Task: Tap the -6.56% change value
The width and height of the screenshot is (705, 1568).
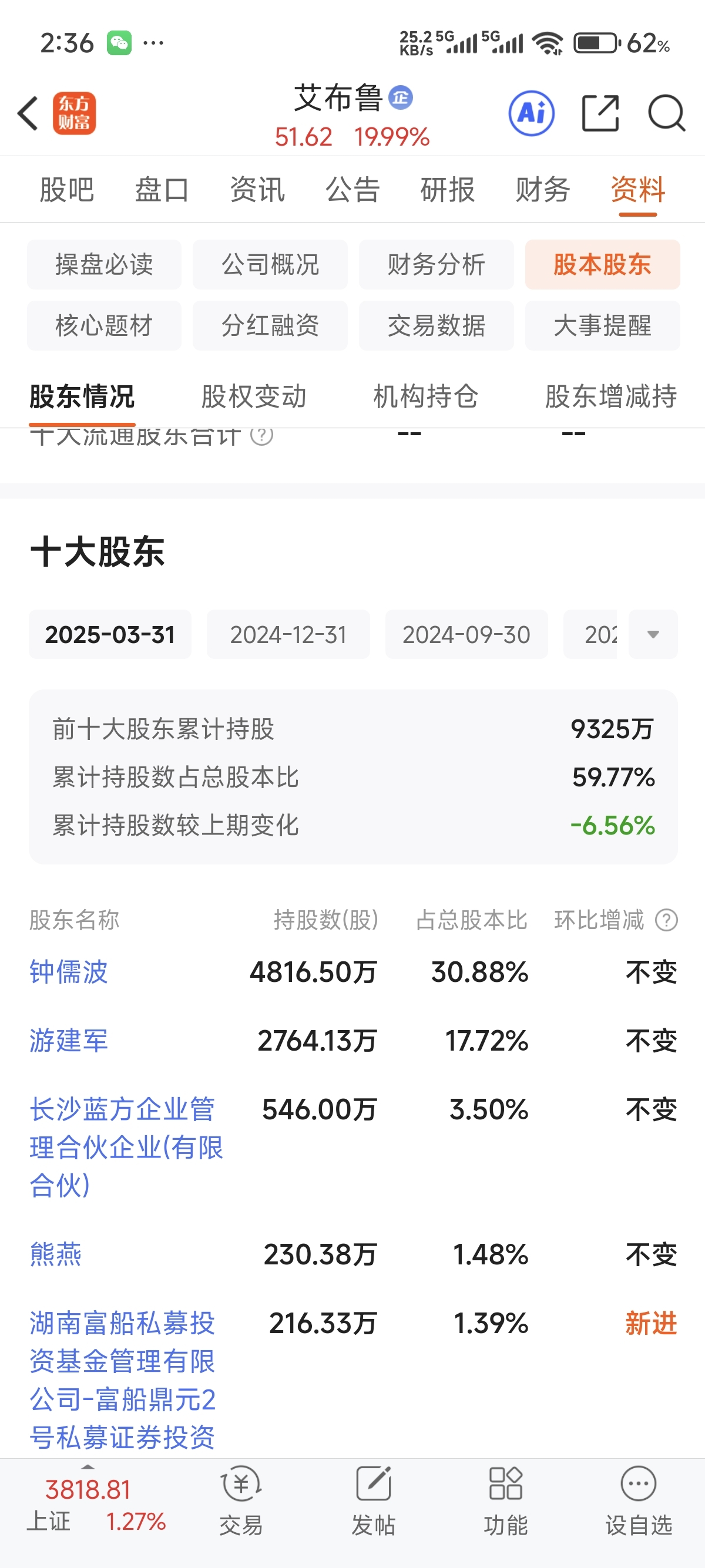Action: click(612, 826)
